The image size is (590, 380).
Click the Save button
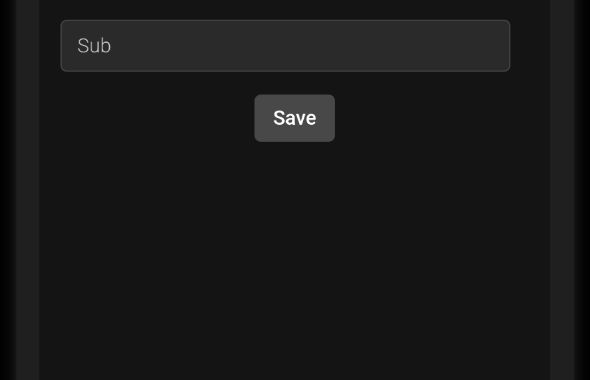294,118
